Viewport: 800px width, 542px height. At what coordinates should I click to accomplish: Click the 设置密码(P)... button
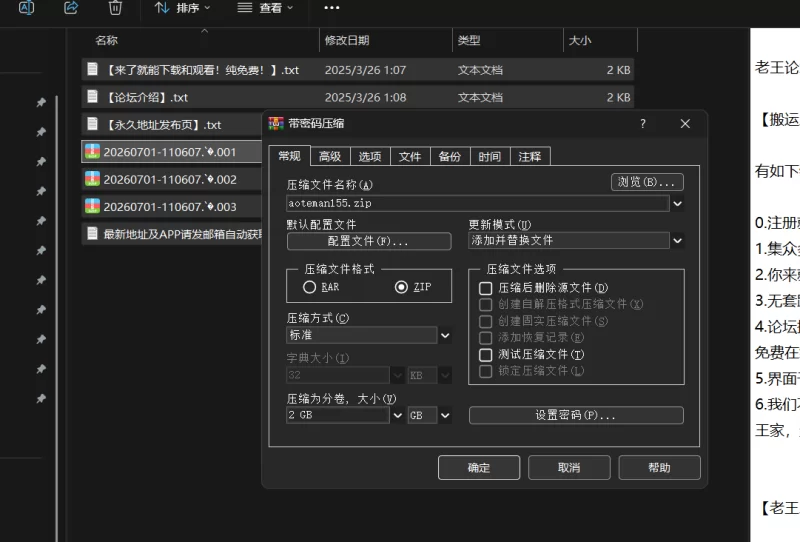point(576,415)
